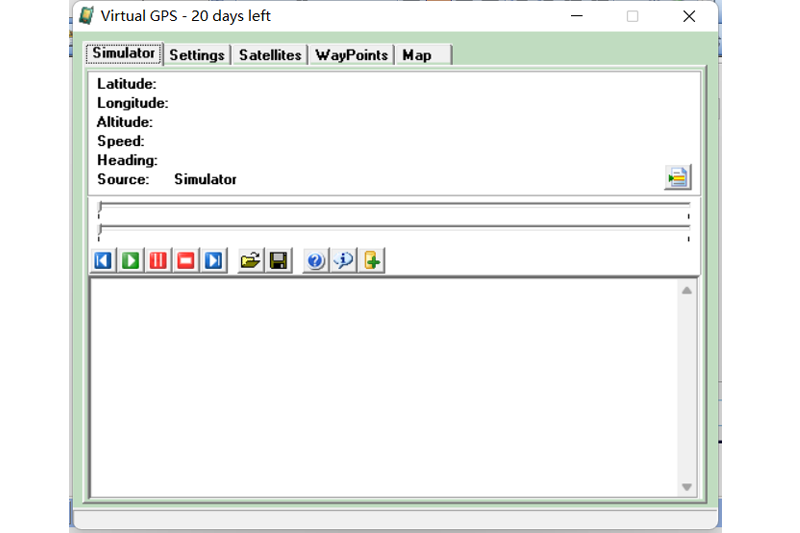The image size is (800, 533).
Task: Show the Map tab
Action: click(417, 55)
